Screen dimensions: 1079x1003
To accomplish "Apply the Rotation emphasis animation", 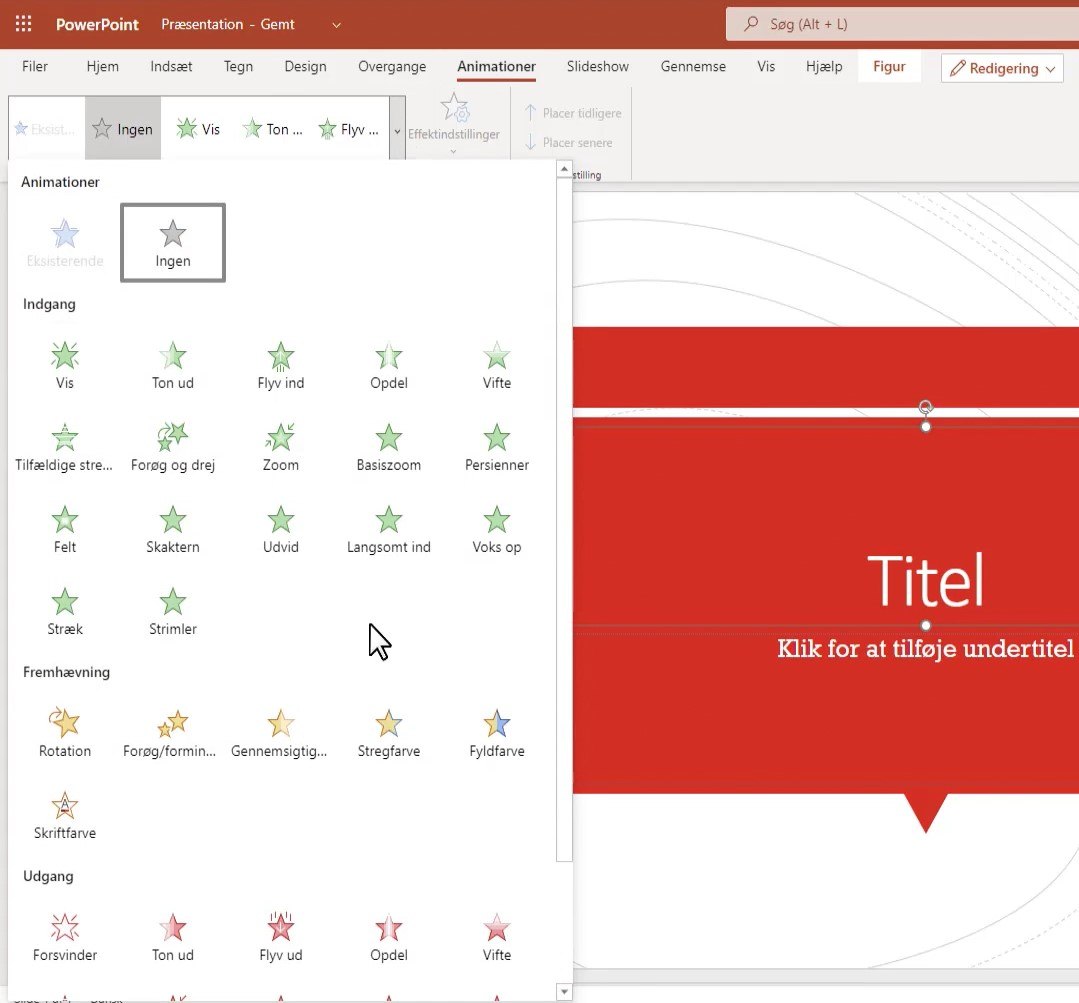I will [65, 733].
